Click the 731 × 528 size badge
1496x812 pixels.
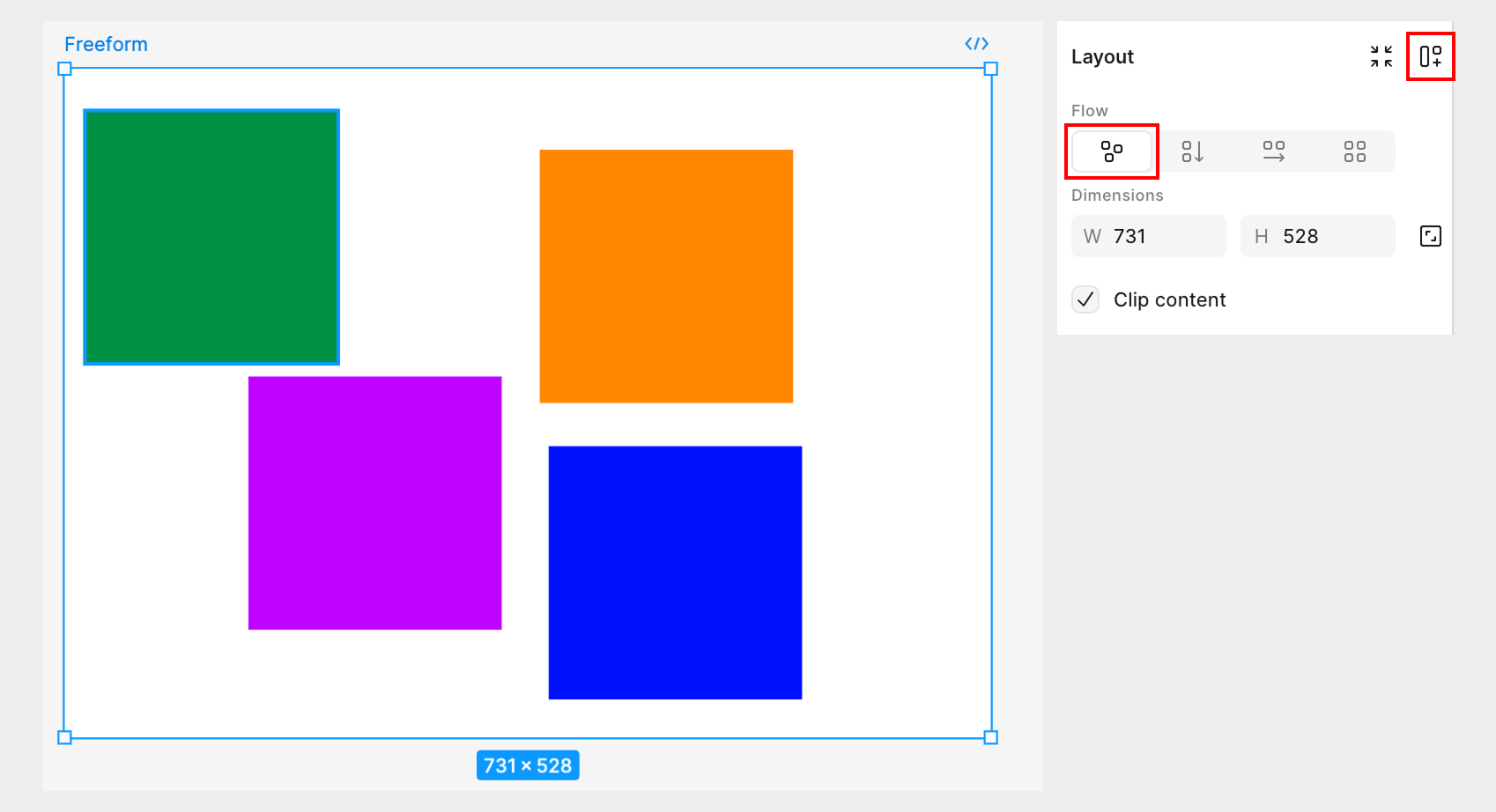click(527, 765)
